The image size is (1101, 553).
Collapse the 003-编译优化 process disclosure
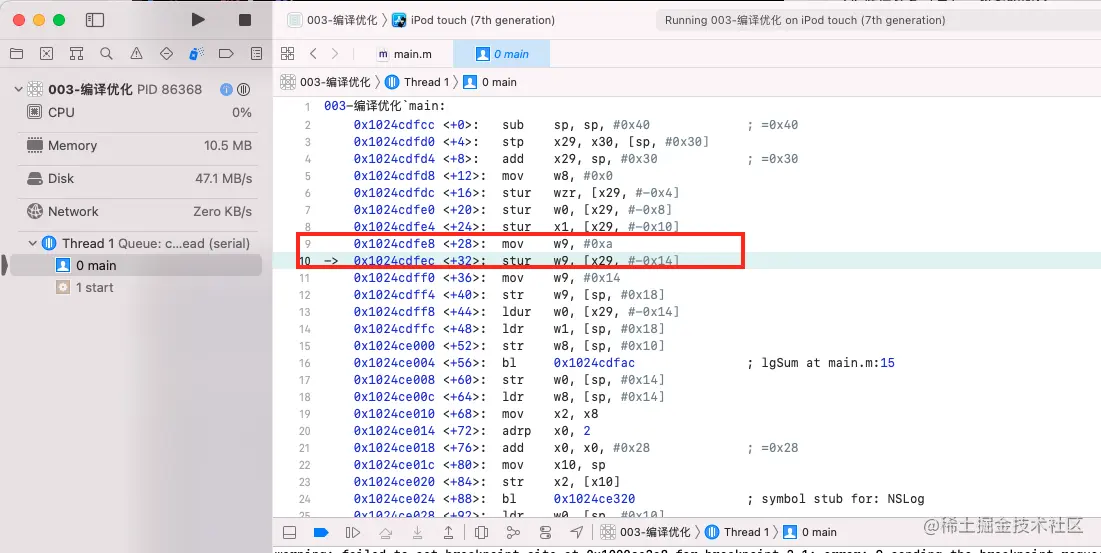click(x=18, y=89)
